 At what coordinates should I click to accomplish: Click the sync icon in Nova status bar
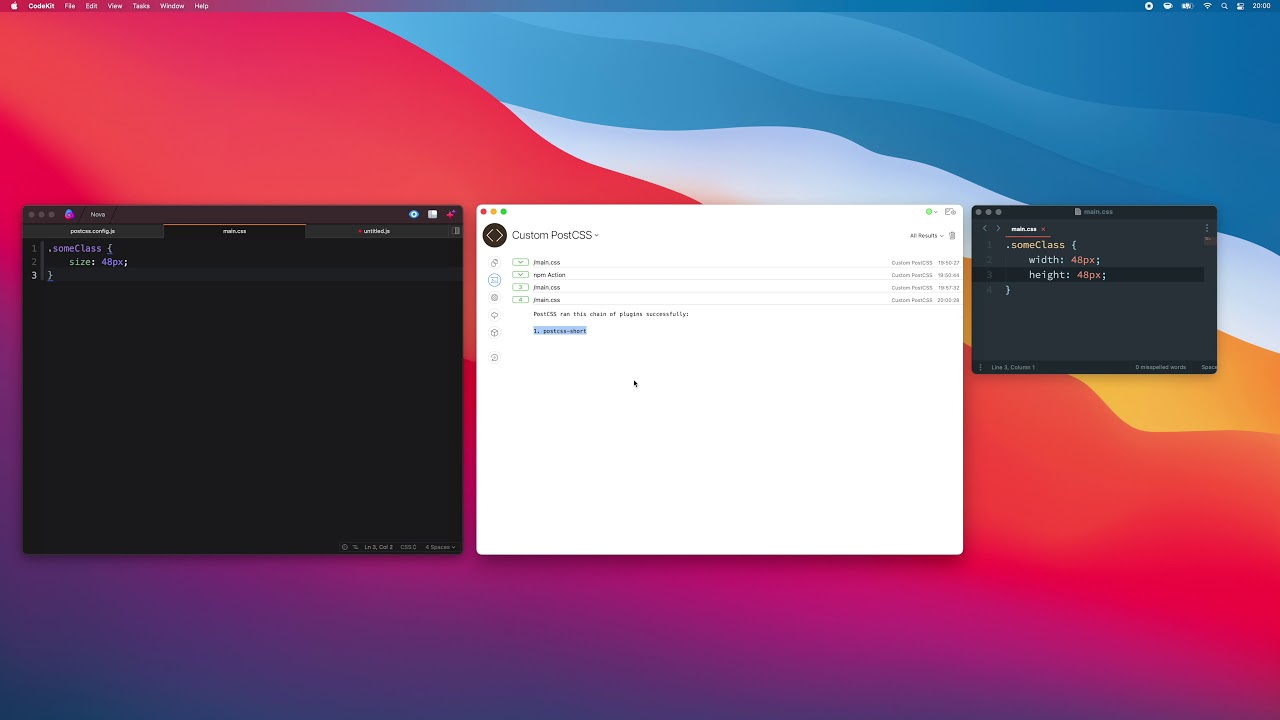tap(345, 547)
